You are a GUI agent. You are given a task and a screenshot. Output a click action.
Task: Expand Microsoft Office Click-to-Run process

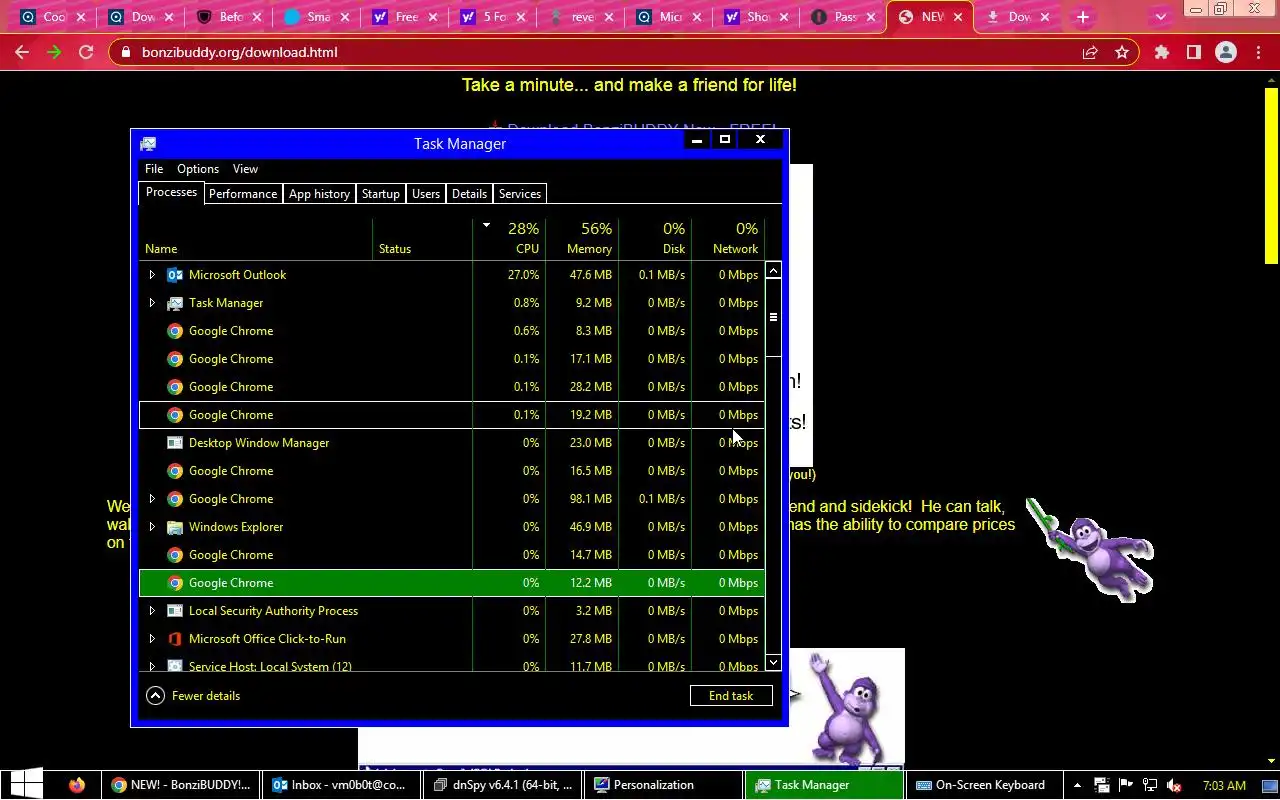pyautogui.click(x=152, y=639)
